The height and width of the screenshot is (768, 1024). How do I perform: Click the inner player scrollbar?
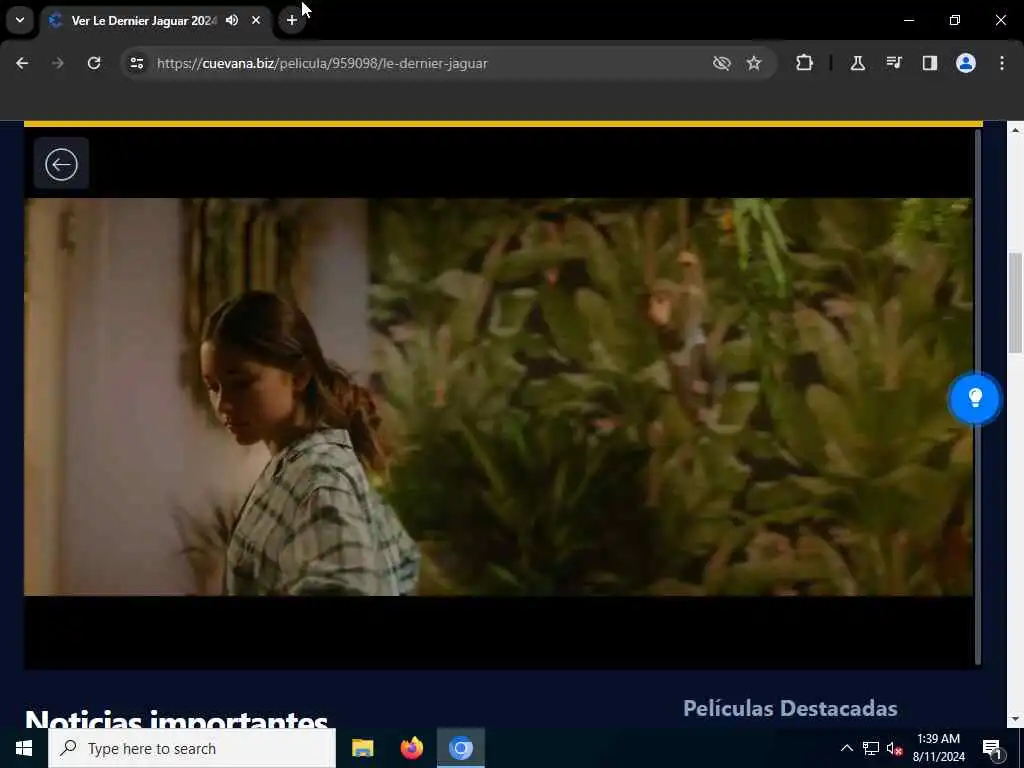pos(978,397)
